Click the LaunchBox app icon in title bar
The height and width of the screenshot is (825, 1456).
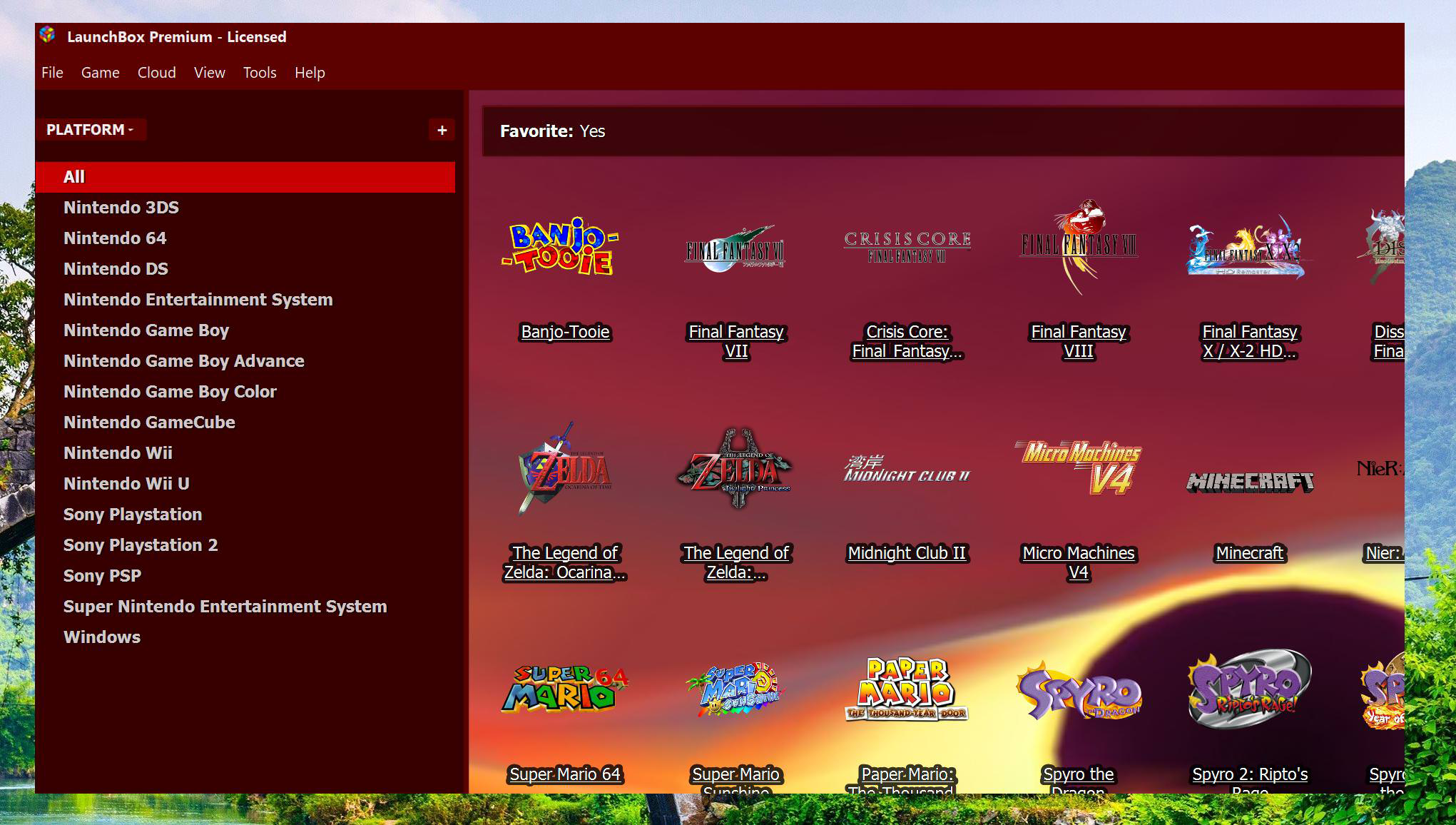tap(47, 35)
